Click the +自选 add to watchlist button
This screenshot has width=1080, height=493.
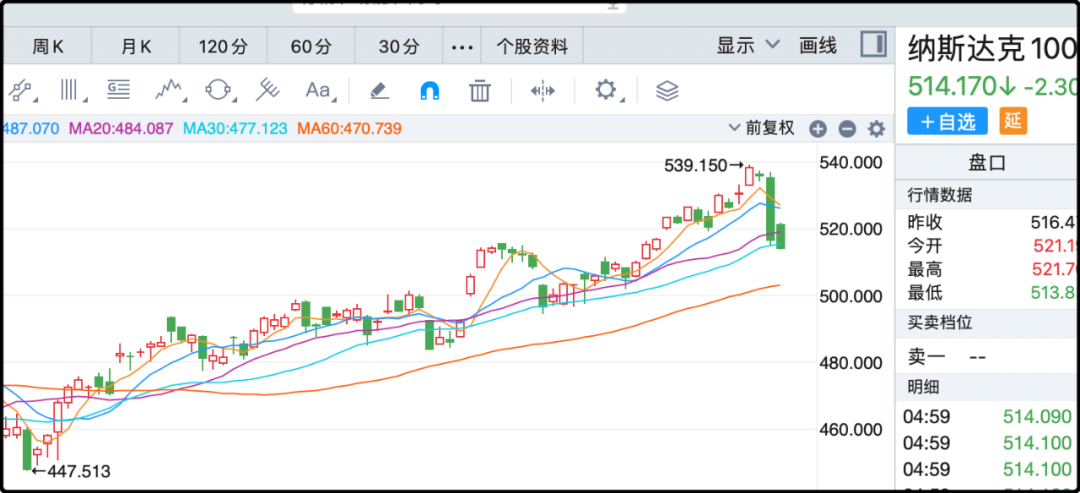pyautogui.click(x=947, y=121)
